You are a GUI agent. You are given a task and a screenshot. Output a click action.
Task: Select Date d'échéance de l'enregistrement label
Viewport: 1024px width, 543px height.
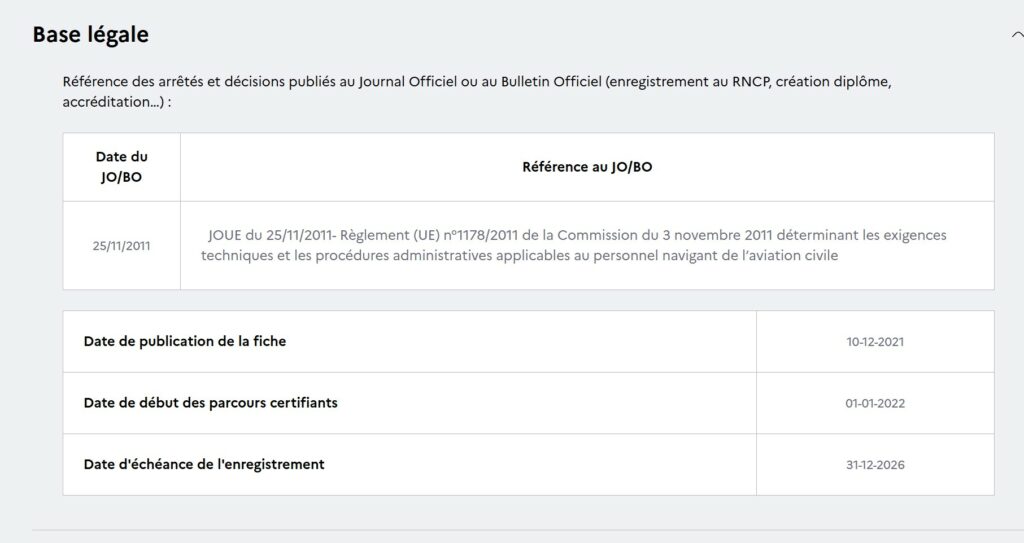pyautogui.click(x=204, y=464)
